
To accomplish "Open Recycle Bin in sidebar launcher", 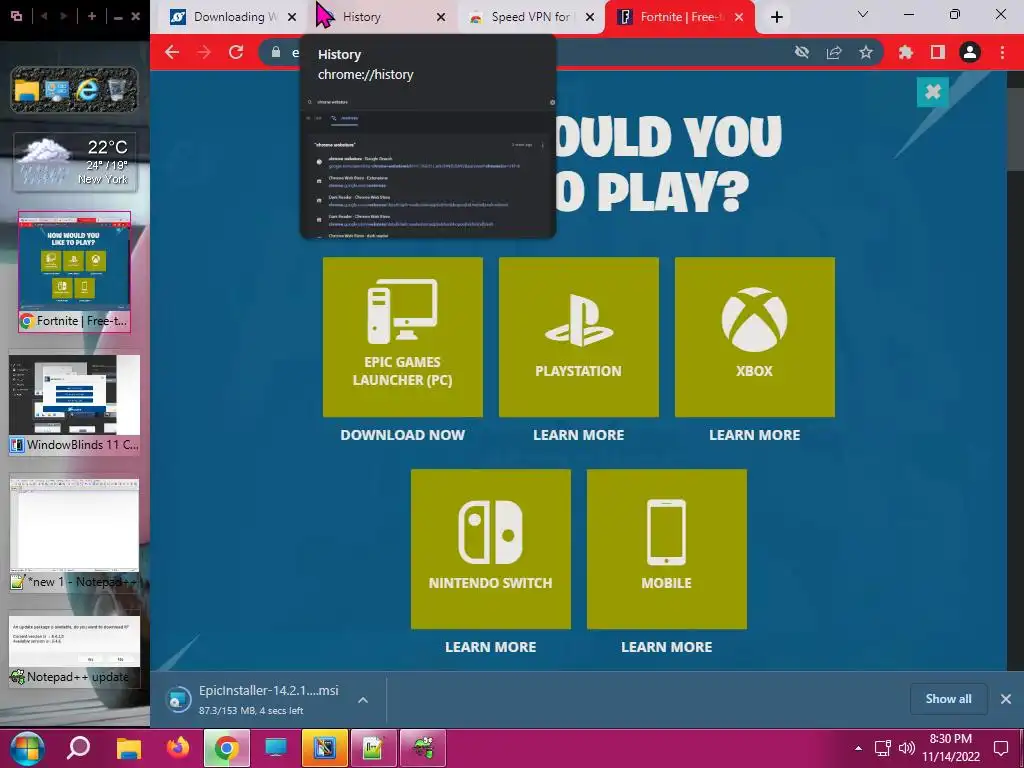I will (117, 89).
